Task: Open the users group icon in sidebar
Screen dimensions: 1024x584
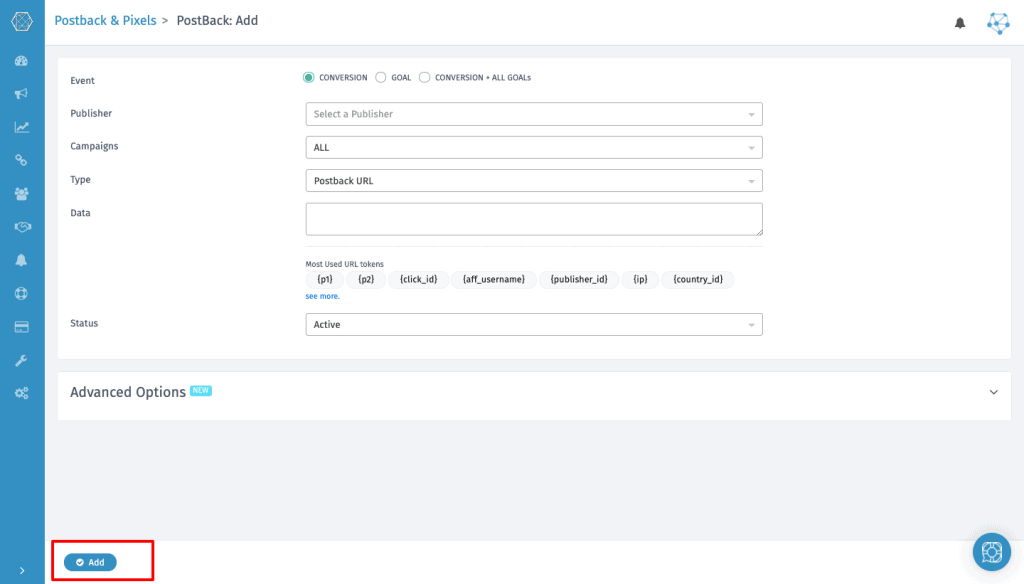Action: tap(22, 194)
